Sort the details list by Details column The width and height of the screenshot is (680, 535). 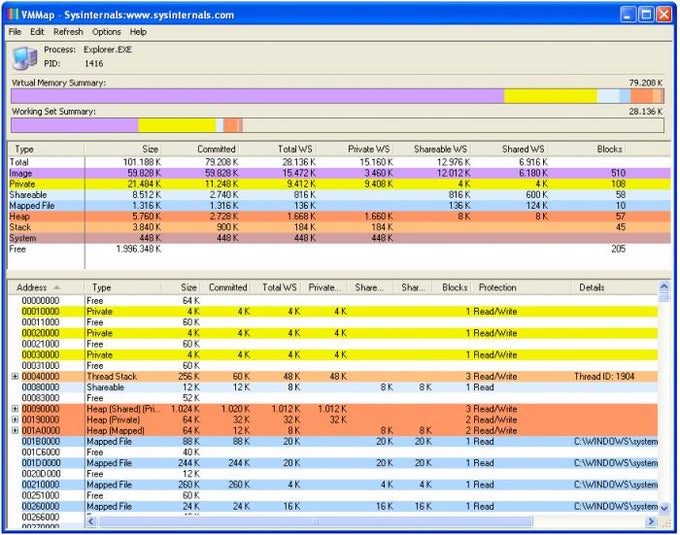click(x=614, y=287)
